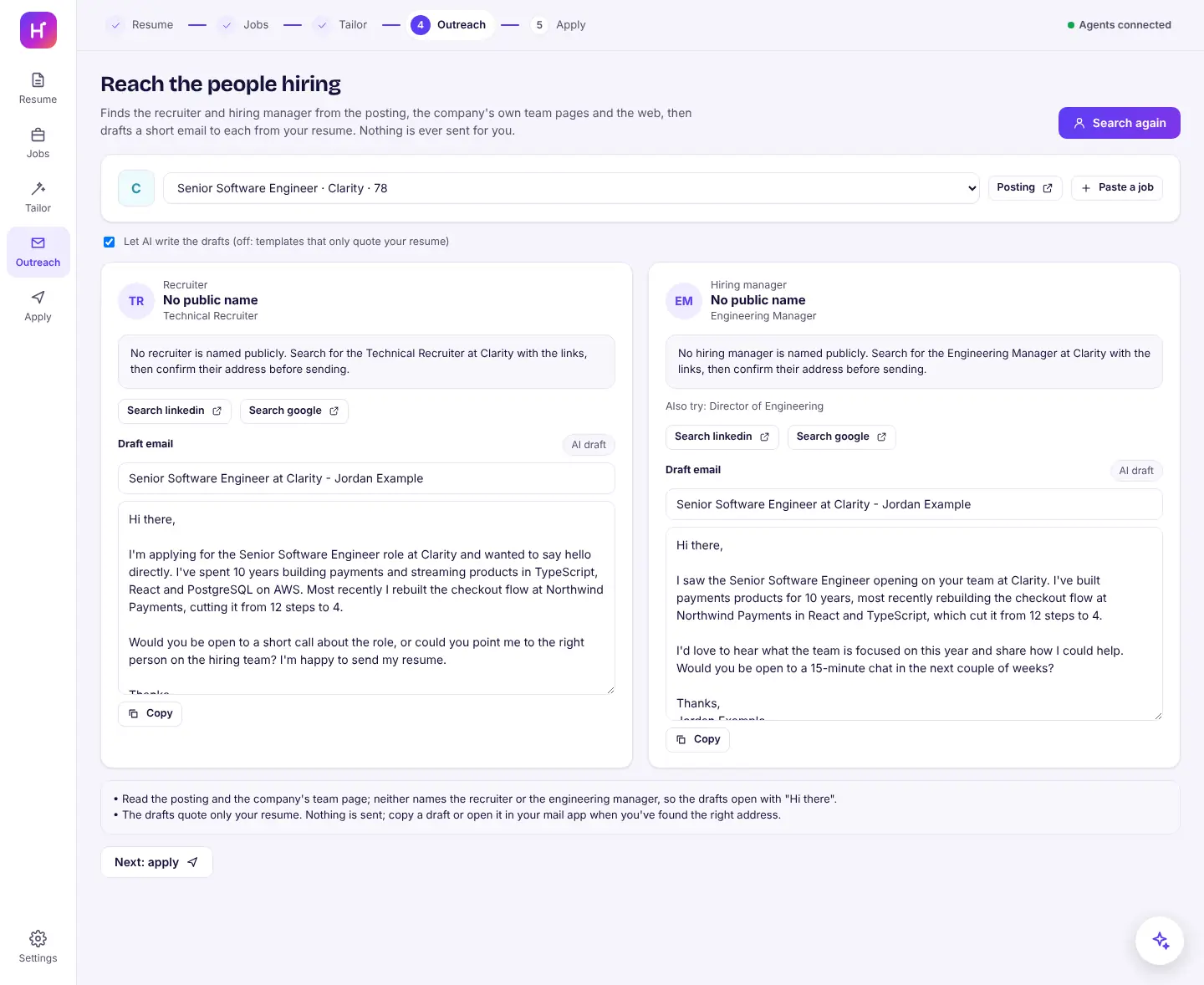Search google for the Technical Recruiter
The image size is (1204, 985).
coord(293,411)
